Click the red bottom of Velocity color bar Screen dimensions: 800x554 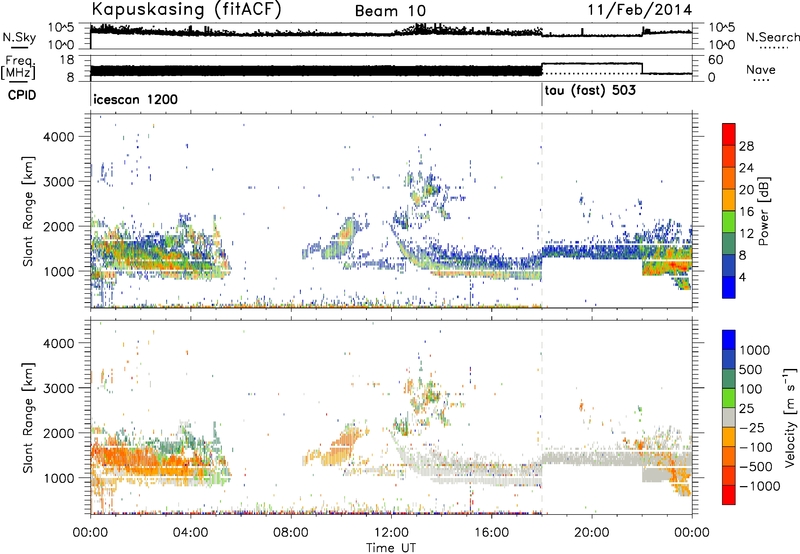pos(729,495)
